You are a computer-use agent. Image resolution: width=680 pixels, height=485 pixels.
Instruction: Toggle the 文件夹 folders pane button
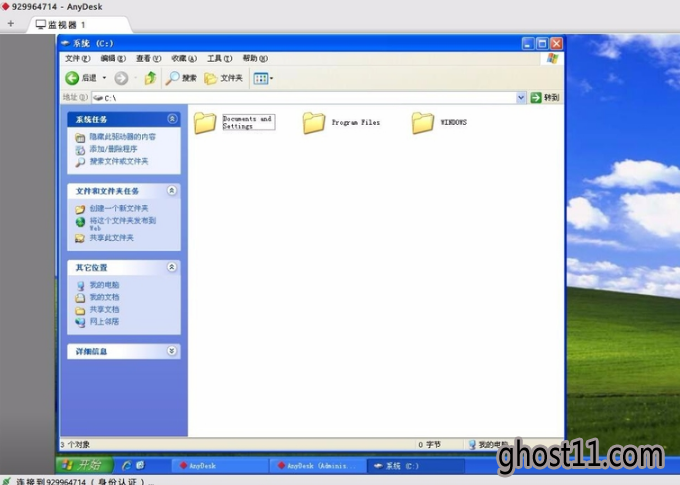(x=223, y=78)
